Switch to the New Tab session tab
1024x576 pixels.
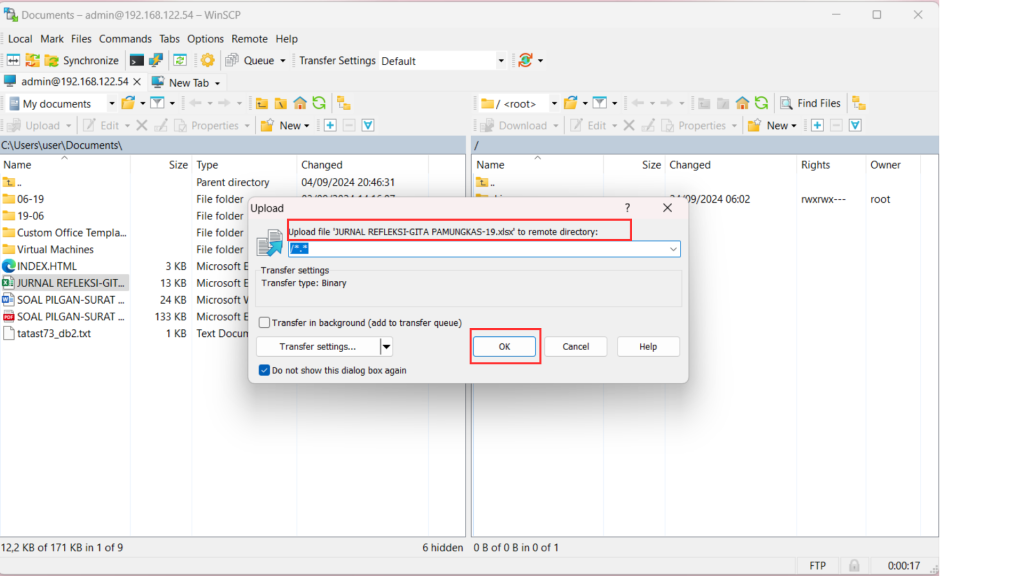[186, 83]
